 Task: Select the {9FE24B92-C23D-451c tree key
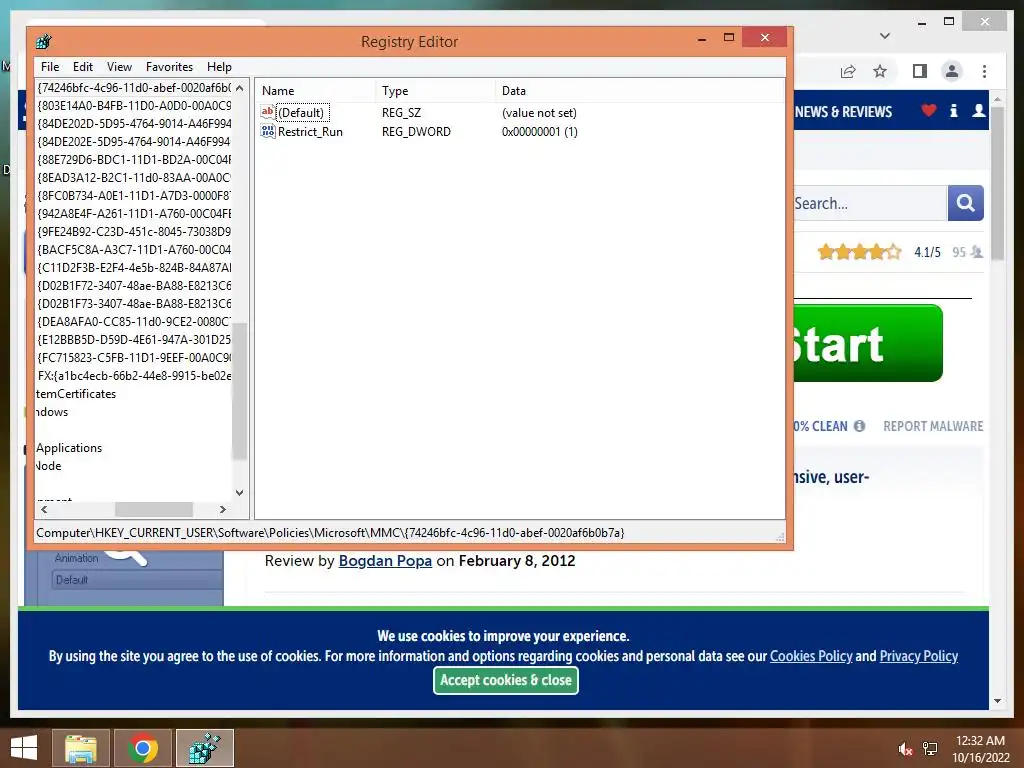pos(134,231)
